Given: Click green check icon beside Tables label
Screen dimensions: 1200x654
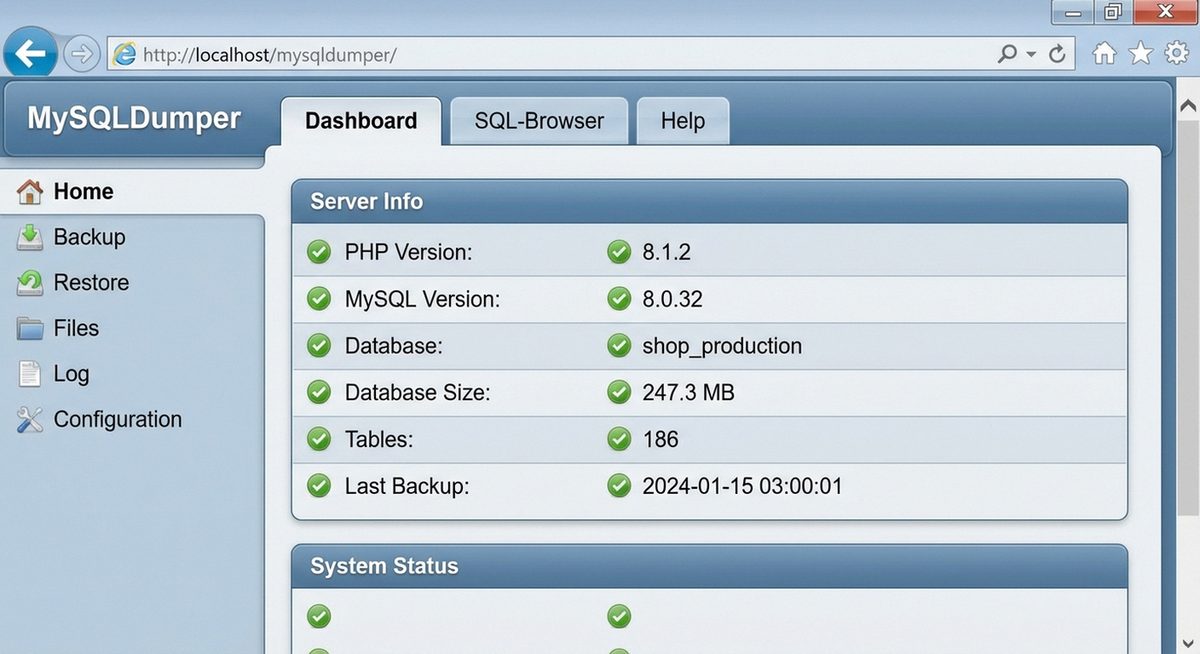Looking at the screenshot, I should (x=319, y=439).
